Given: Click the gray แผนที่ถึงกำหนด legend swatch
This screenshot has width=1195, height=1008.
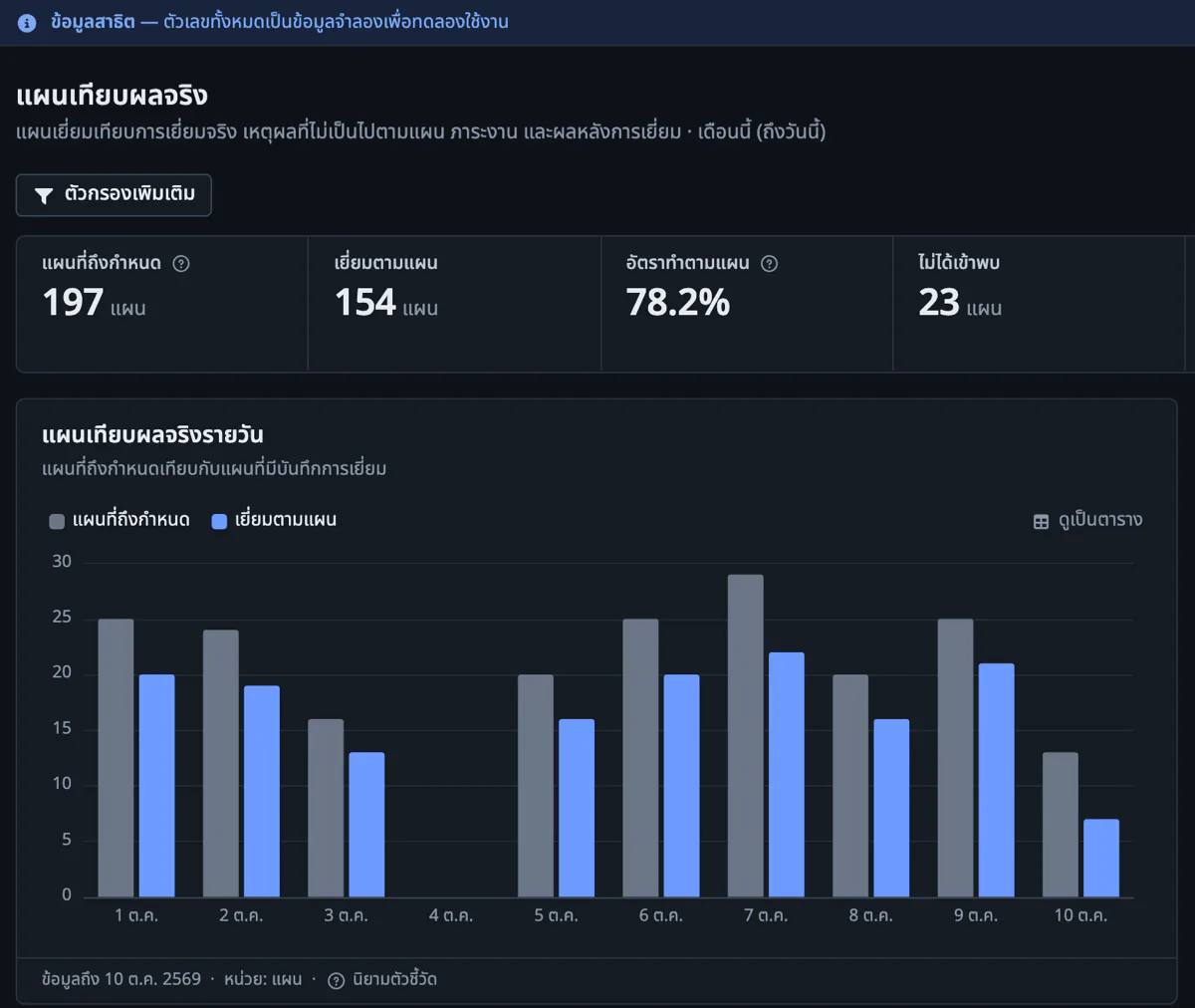Looking at the screenshot, I should pos(57,521).
